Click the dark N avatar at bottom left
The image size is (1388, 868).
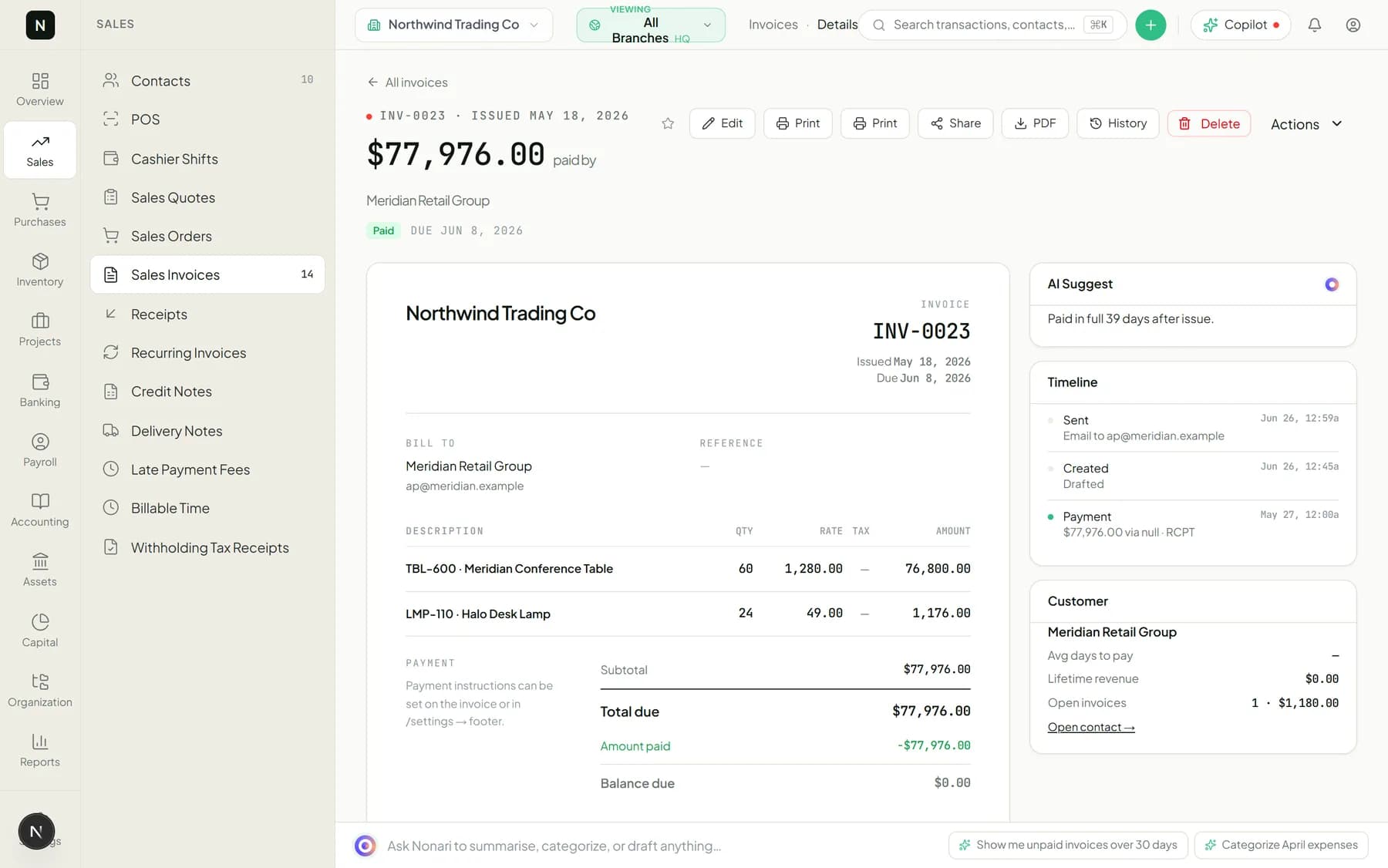(36, 831)
